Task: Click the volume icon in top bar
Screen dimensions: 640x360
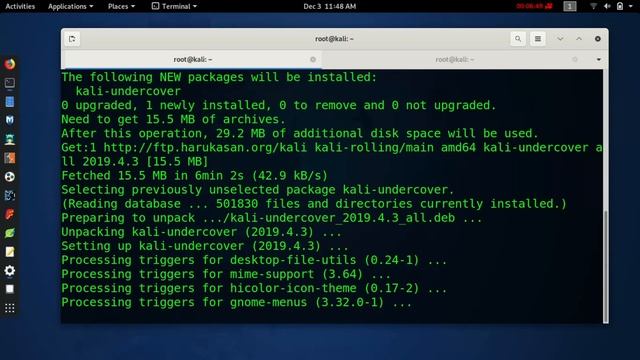Action: (x=607, y=6)
